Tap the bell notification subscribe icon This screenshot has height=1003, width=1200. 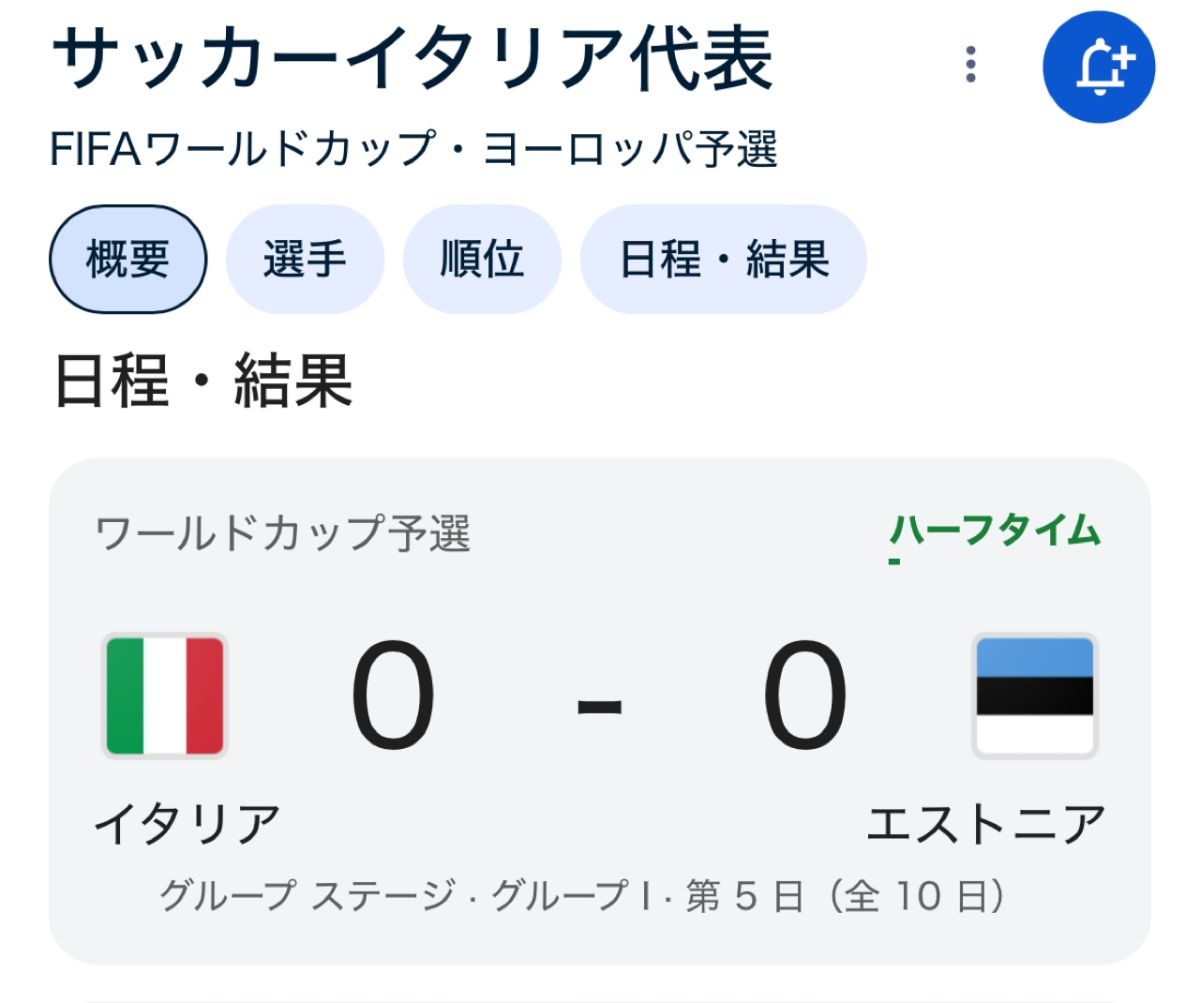tap(1098, 68)
